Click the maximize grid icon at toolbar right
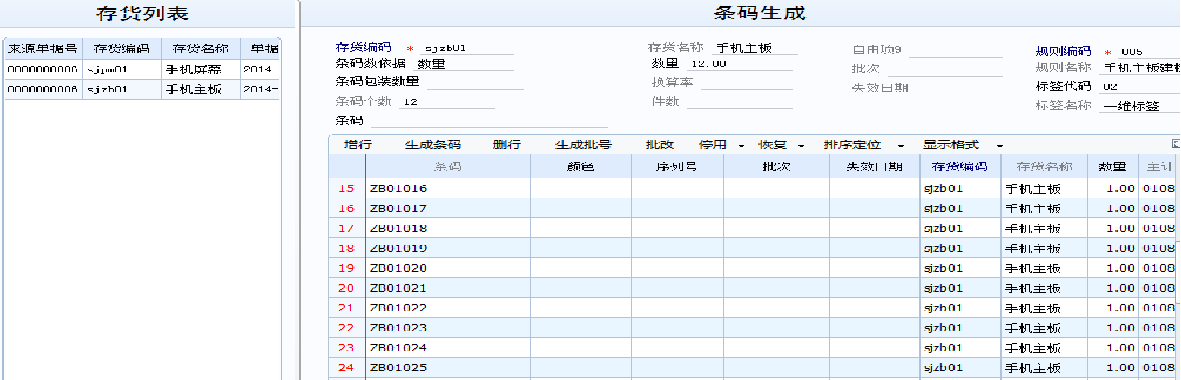This screenshot has height=380, width=1181. click(1176, 143)
